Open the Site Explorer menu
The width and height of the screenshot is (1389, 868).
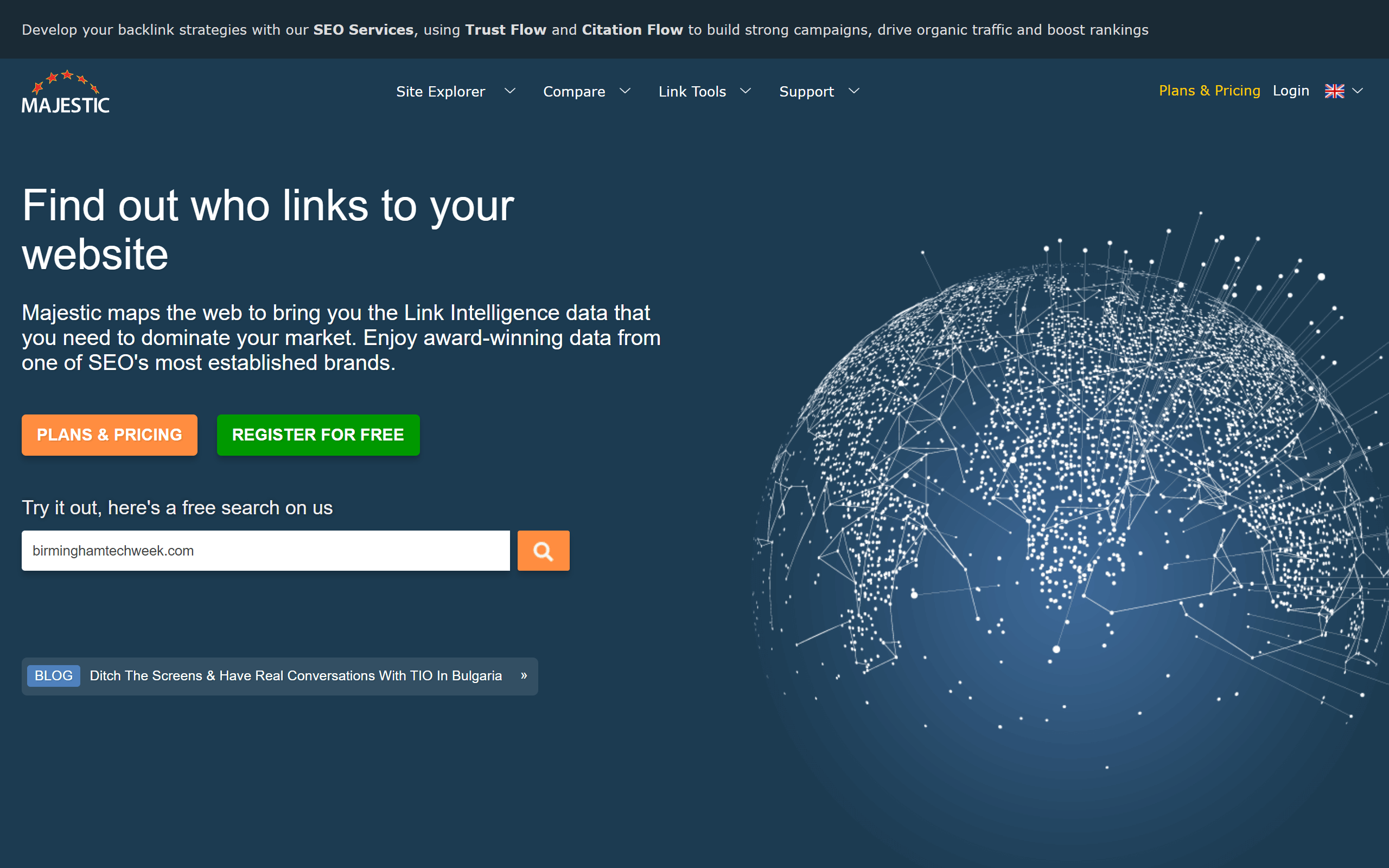[440, 92]
